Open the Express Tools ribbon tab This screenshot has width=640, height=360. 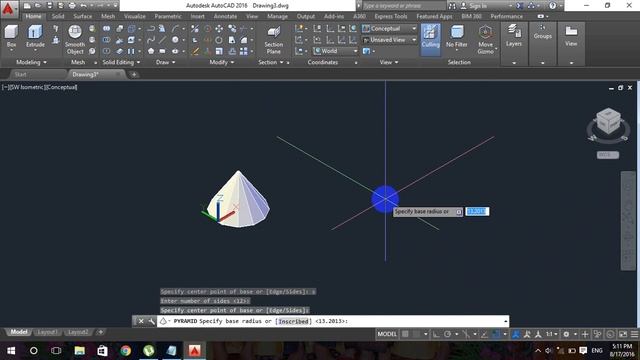[x=391, y=16]
